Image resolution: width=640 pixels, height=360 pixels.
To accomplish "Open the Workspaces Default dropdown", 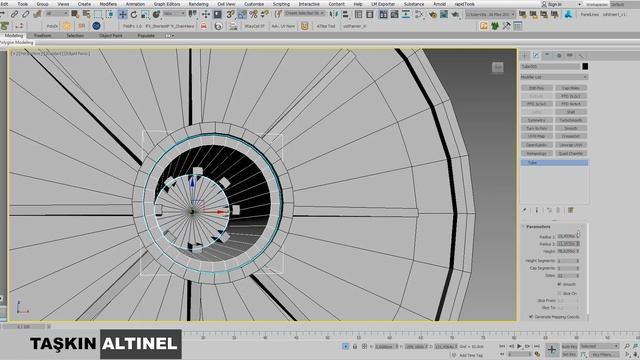I will point(624,4).
